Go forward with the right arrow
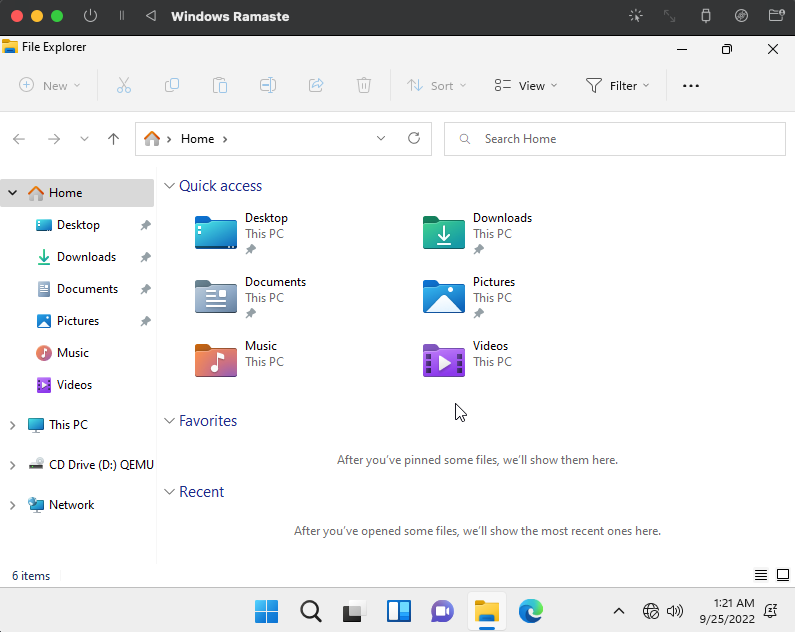 click(x=54, y=139)
